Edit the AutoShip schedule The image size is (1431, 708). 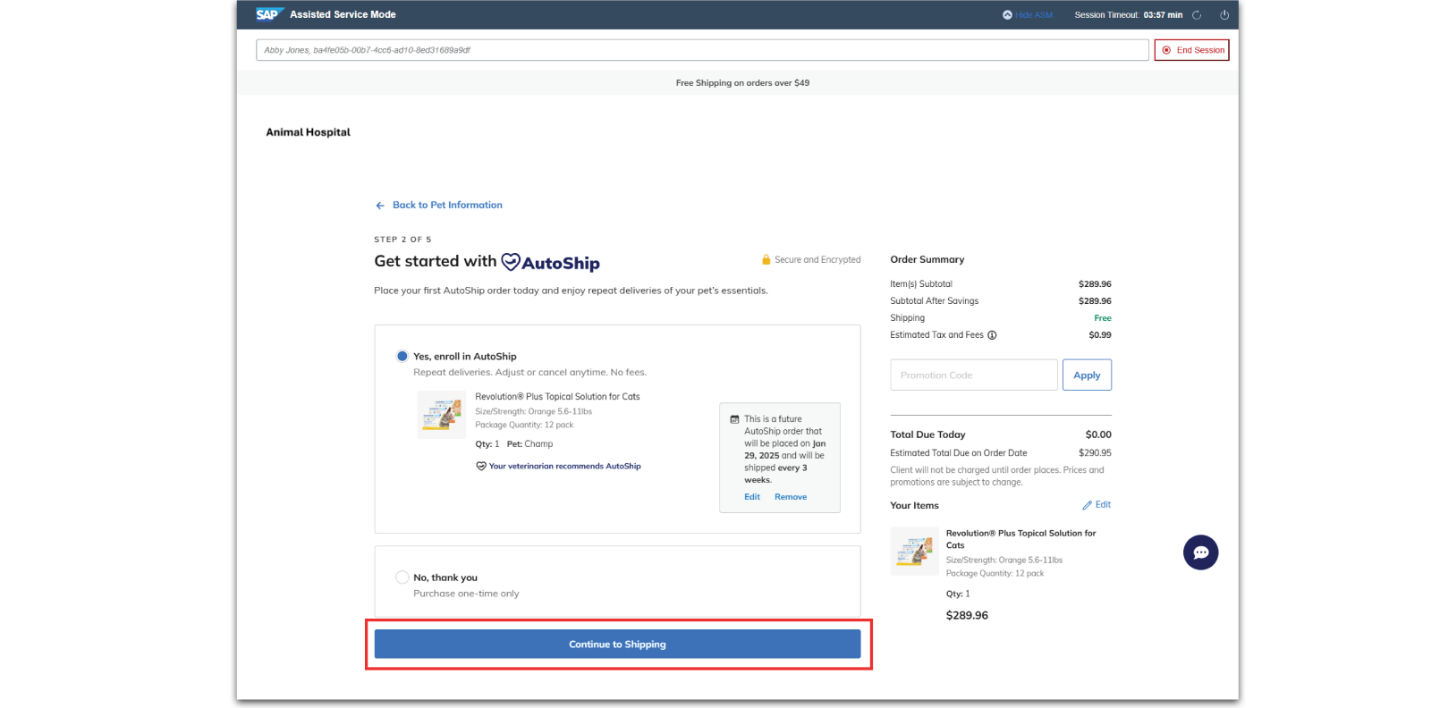[752, 497]
